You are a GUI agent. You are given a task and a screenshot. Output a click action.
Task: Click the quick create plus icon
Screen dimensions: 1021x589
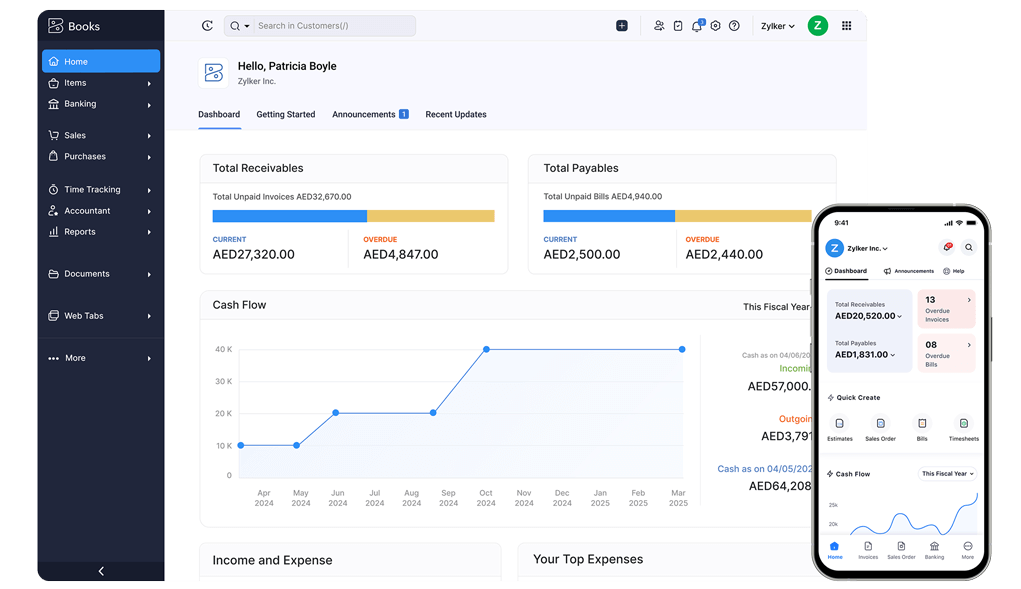(622, 26)
